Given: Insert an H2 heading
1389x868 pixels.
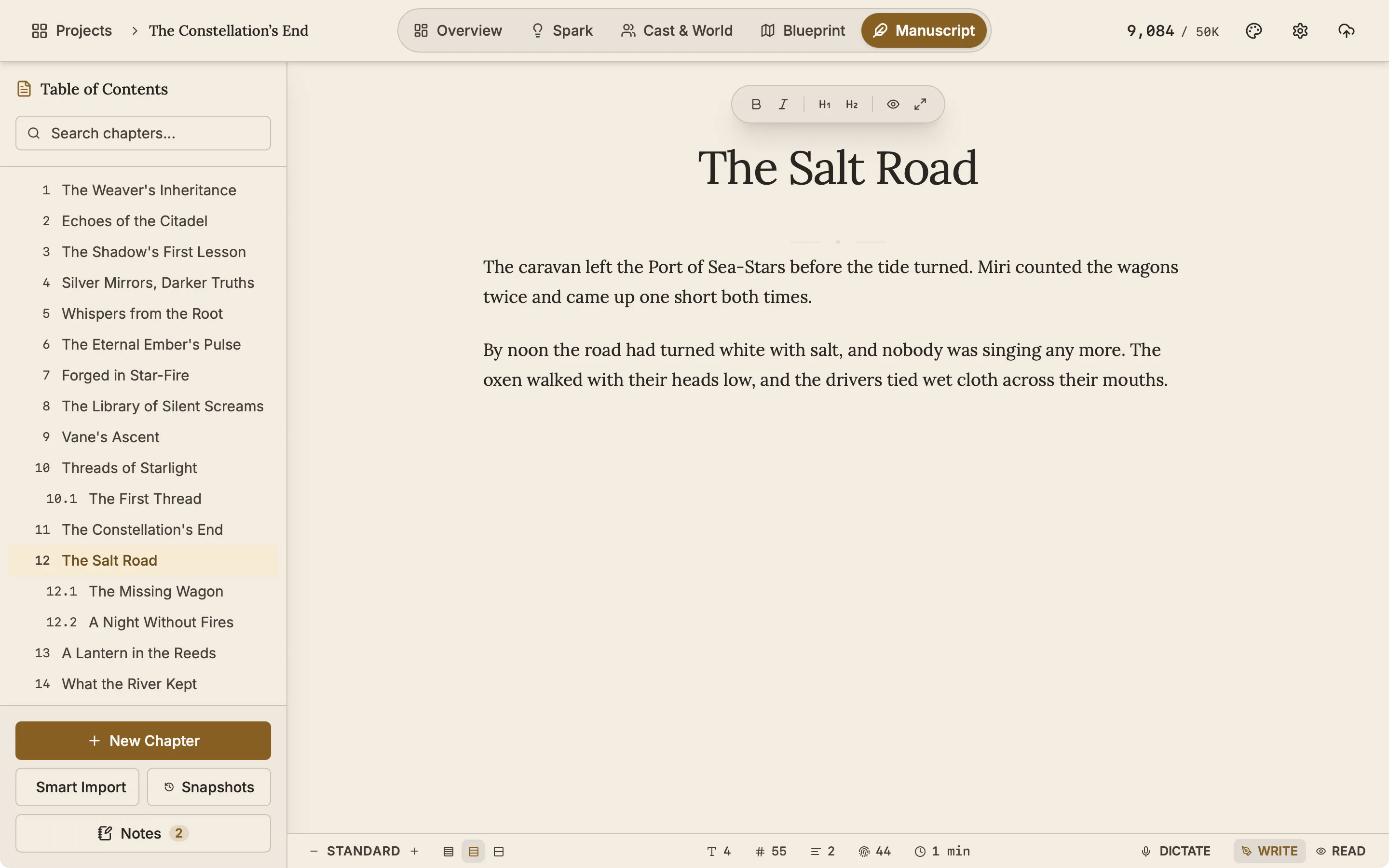Looking at the screenshot, I should tap(852, 104).
